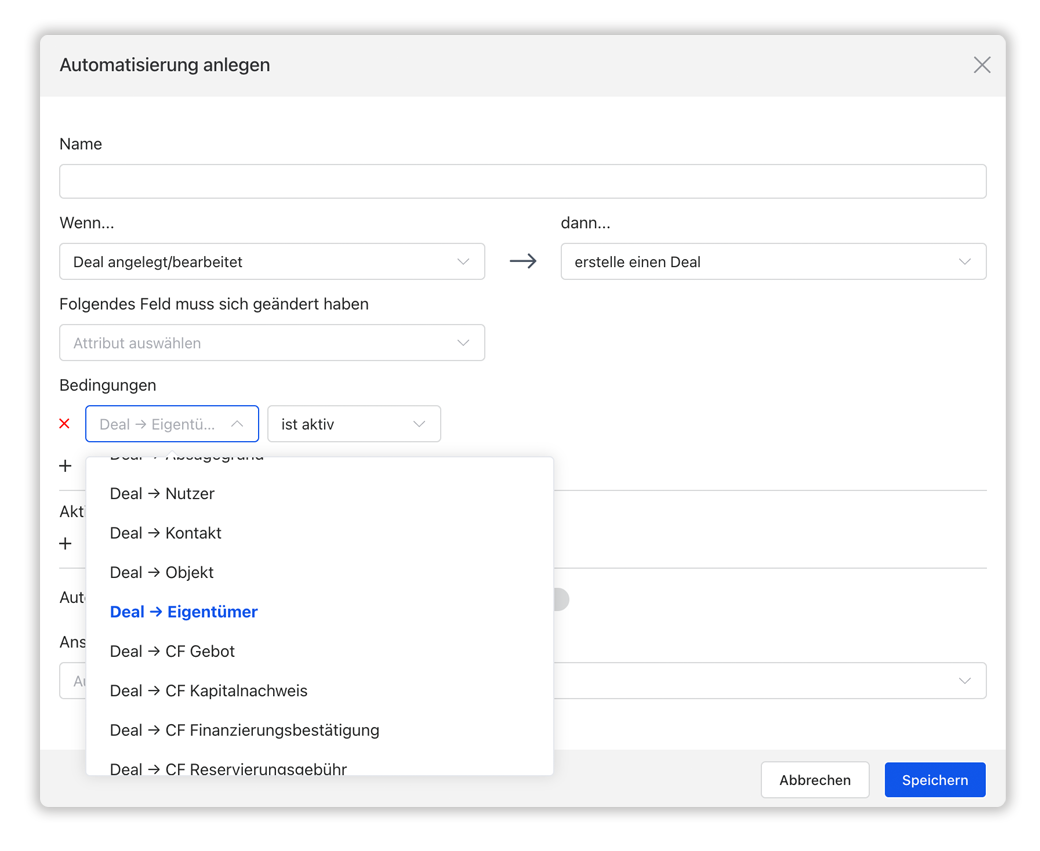Viewport: 1040px width, 851px height.
Task: Click the Speichern button
Action: click(x=935, y=780)
